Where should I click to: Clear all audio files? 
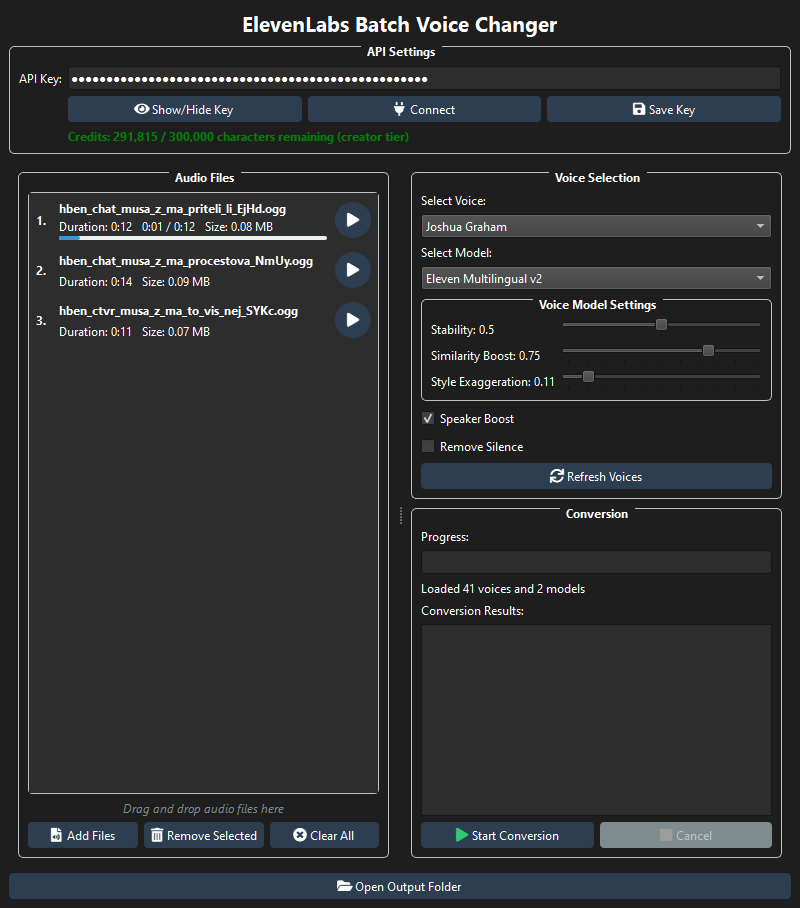(x=324, y=835)
